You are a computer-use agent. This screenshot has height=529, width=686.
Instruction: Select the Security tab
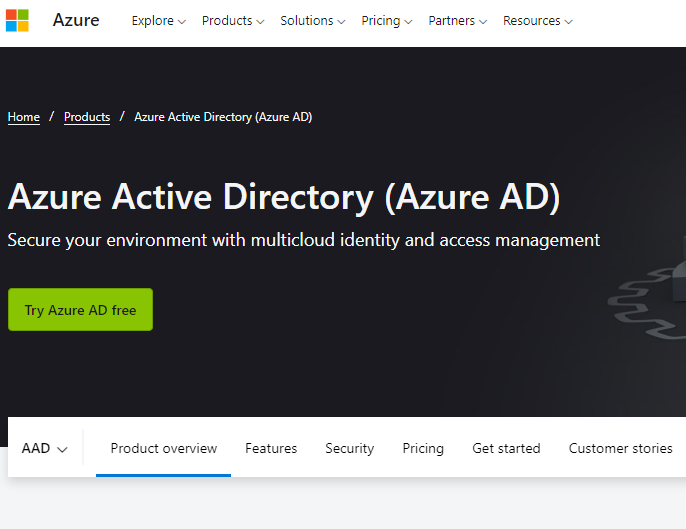pos(349,449)
